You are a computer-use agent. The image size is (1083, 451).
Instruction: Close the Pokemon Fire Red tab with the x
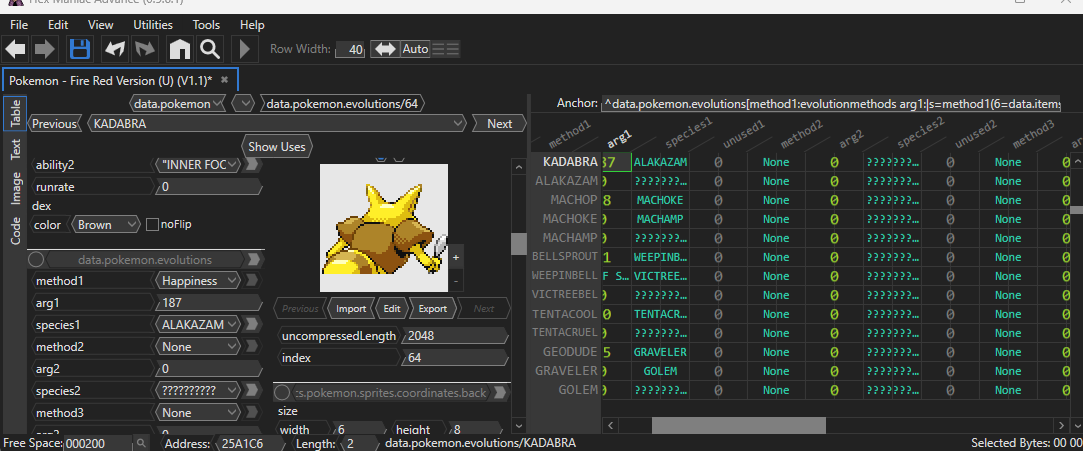pos(224,80)
